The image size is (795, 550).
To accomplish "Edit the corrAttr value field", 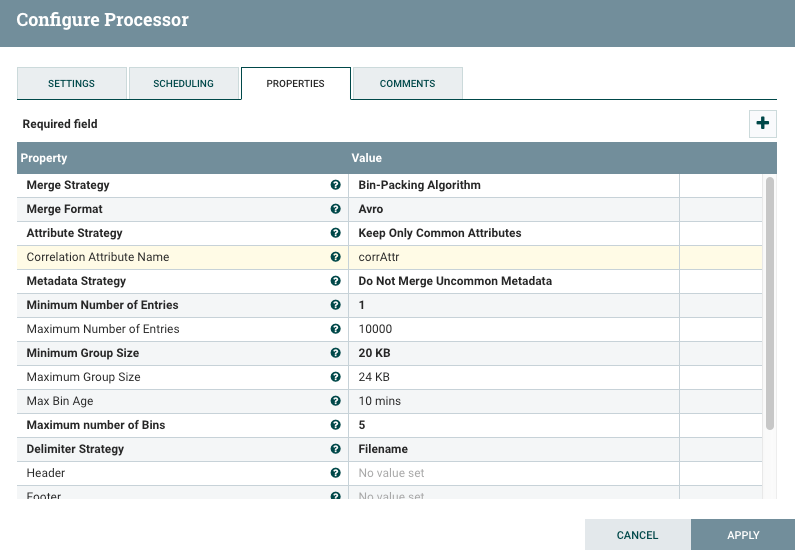I will point(513,257).
